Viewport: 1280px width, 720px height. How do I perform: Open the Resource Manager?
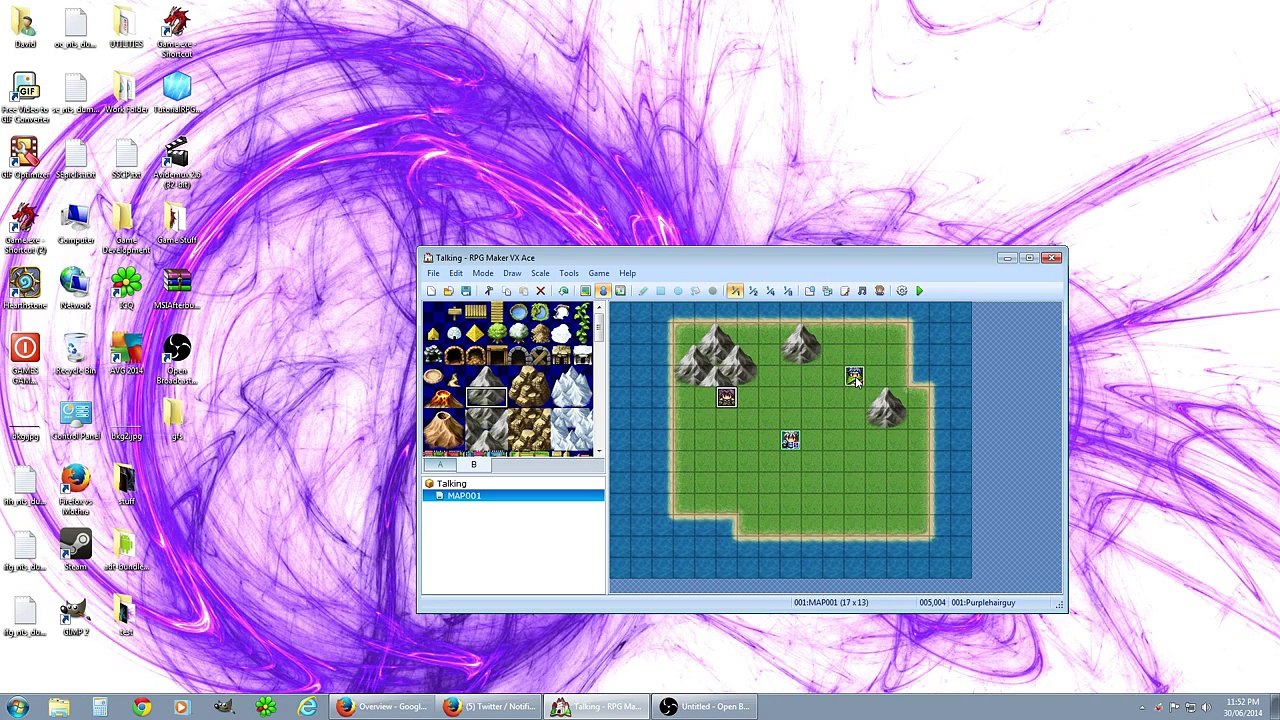pos(827,291)
